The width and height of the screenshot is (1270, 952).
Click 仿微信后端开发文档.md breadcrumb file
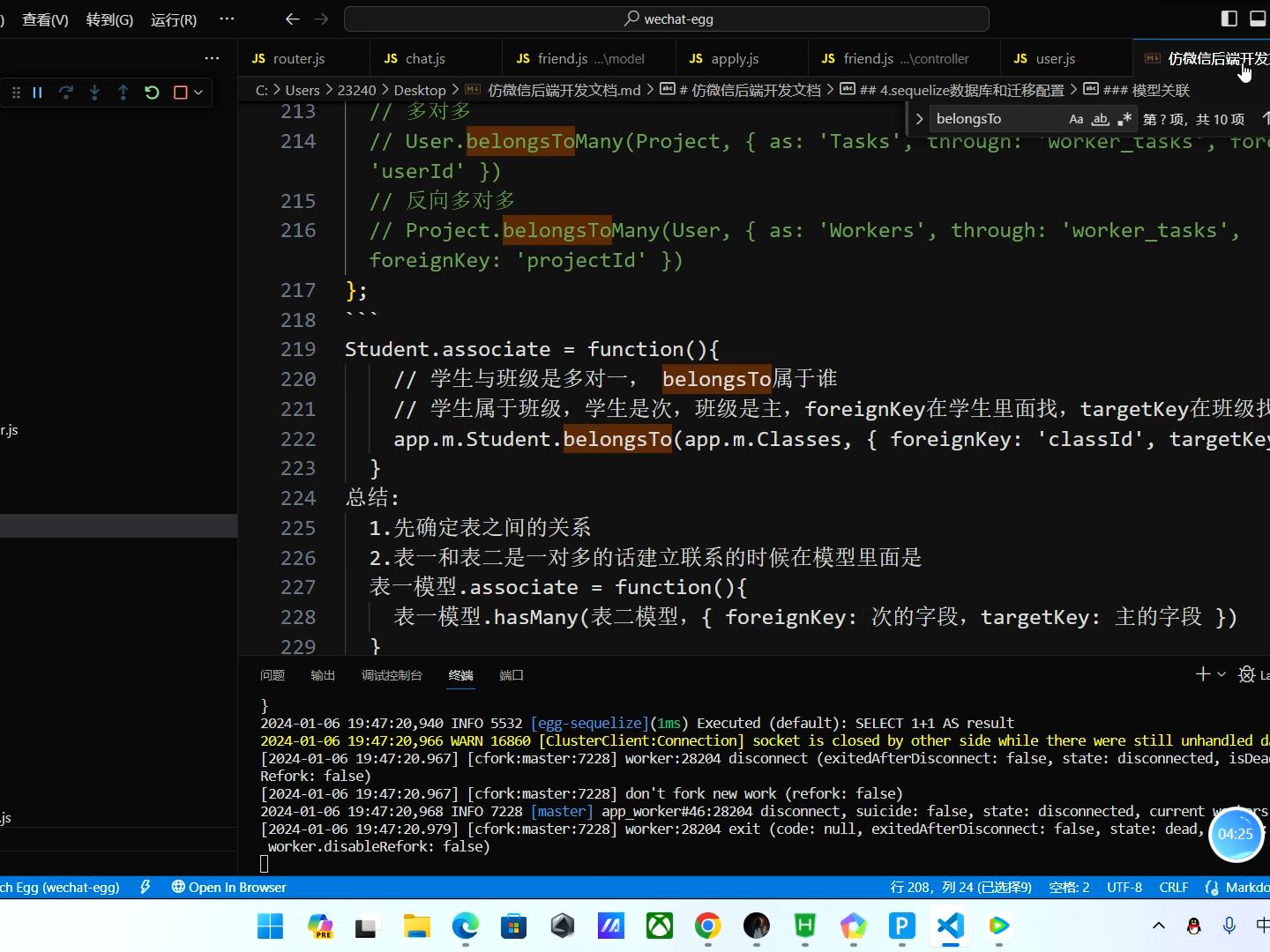564,90
